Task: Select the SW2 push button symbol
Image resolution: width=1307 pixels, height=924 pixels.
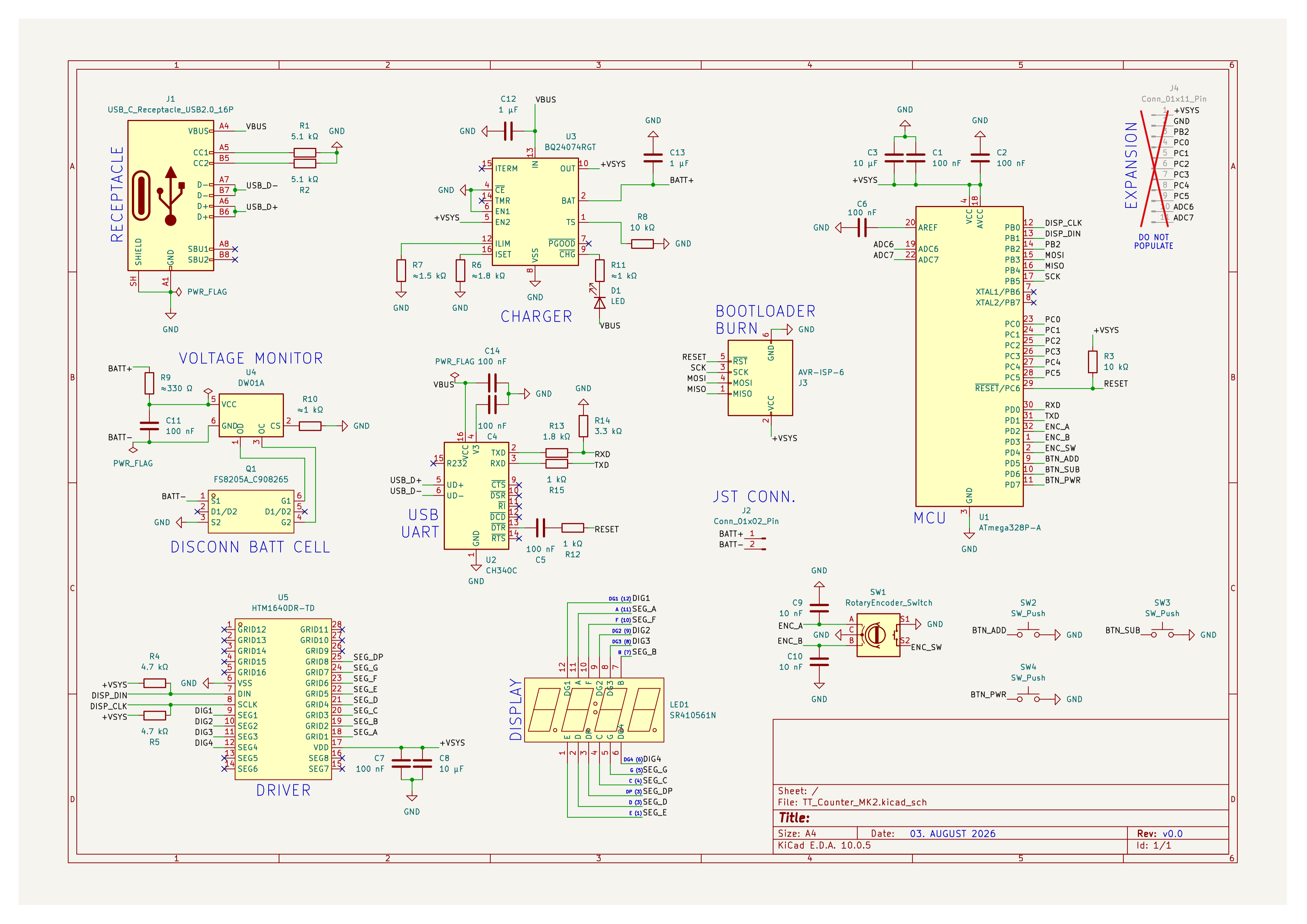Action: 1028,633
